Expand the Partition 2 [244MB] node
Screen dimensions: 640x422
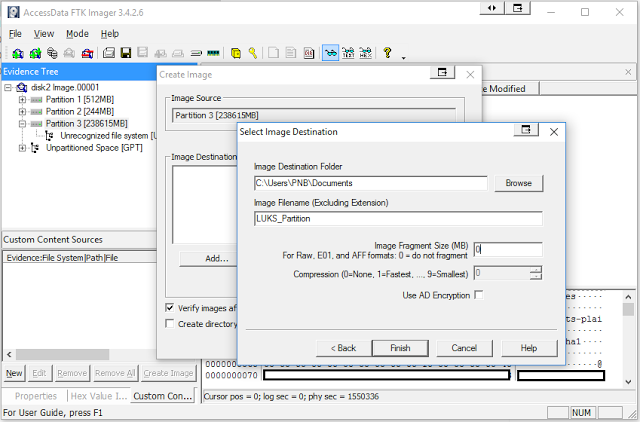pos(22,111)
